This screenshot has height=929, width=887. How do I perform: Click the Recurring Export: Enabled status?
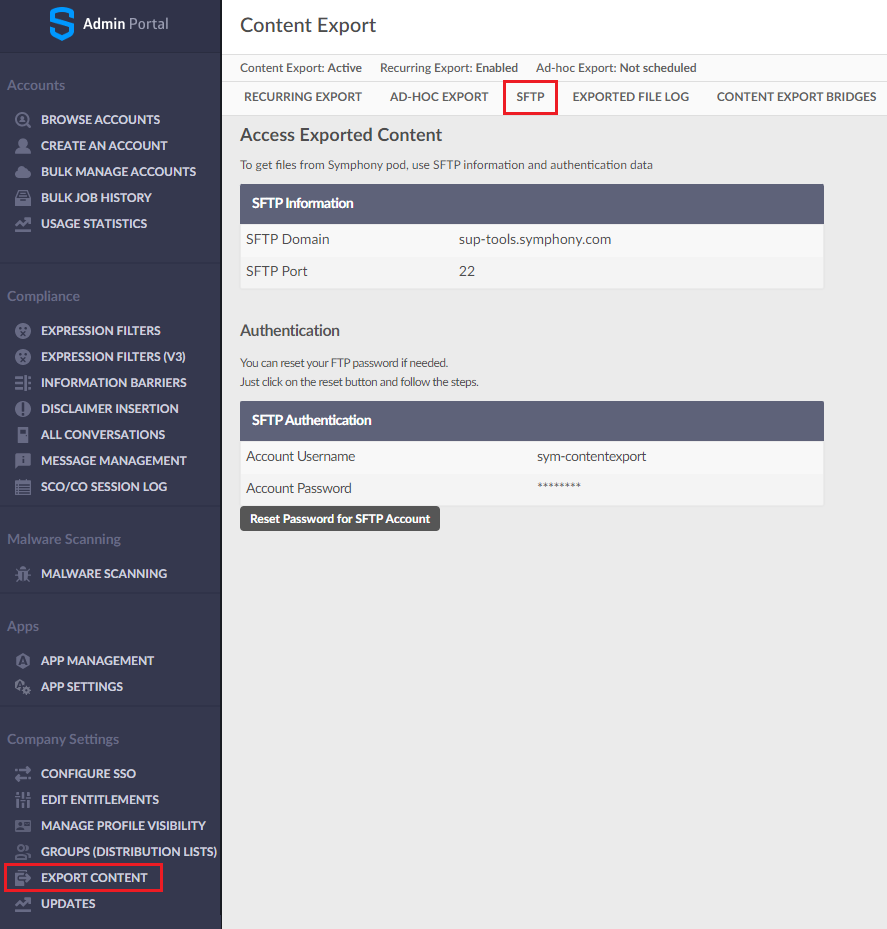(x=449, y=68)
